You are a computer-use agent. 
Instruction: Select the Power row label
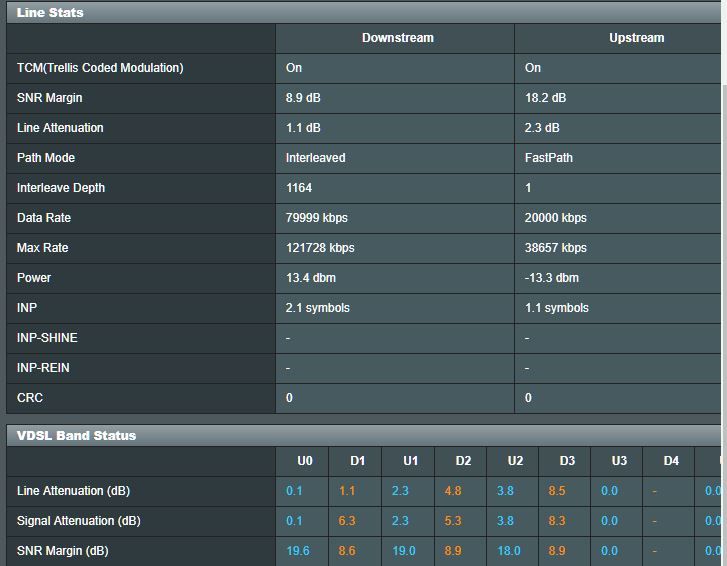coord(33,278)
